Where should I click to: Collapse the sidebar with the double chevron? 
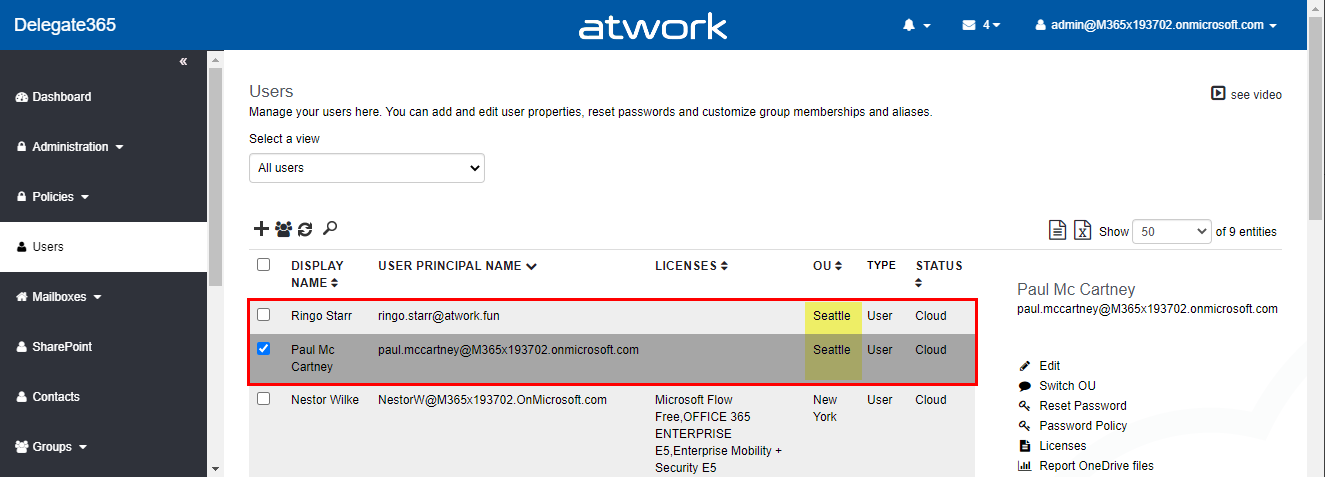183,62
